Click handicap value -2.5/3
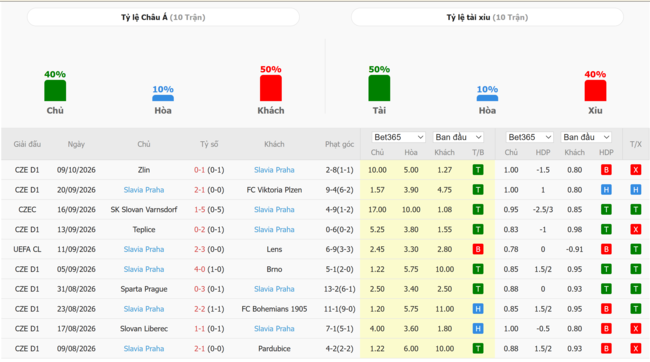Image resolution: width=650 pixels, height=362 pixels. 543,209
